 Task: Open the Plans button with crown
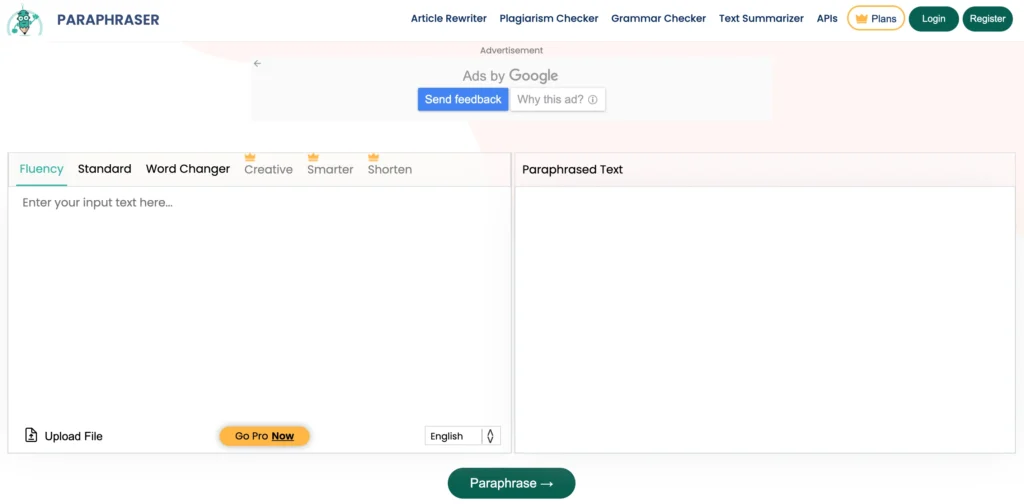[x=876, y=18]
